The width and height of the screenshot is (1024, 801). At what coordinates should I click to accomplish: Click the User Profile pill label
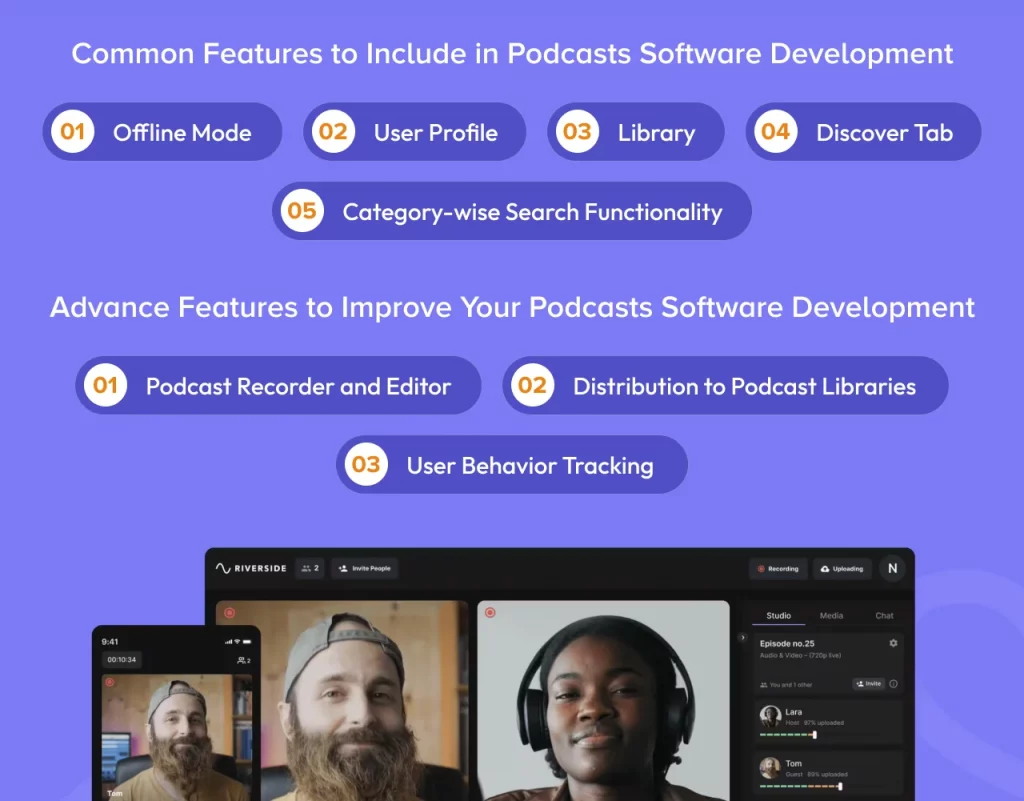[x=436, y=133]
